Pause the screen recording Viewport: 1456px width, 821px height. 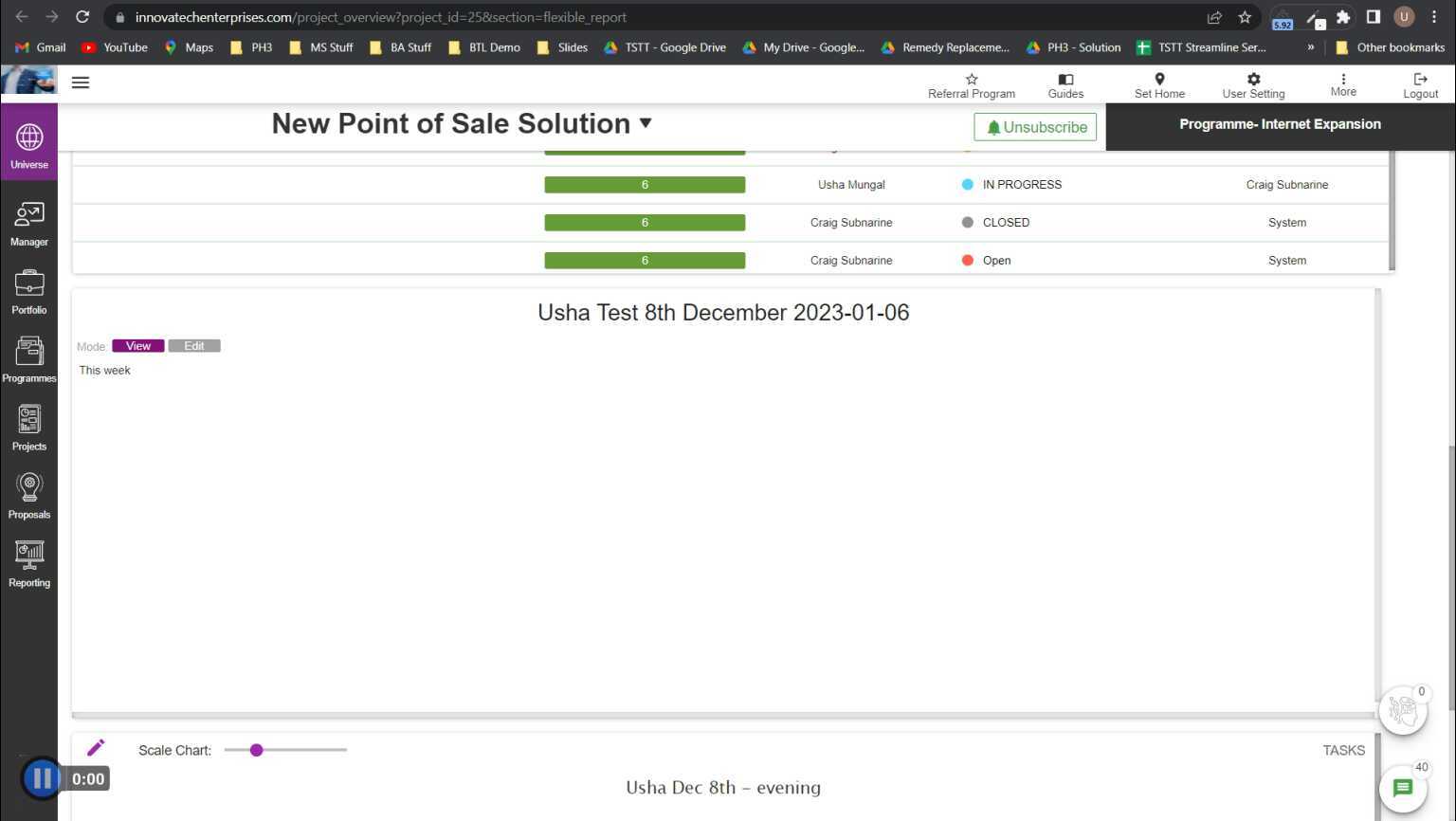[x=42, y=779]
